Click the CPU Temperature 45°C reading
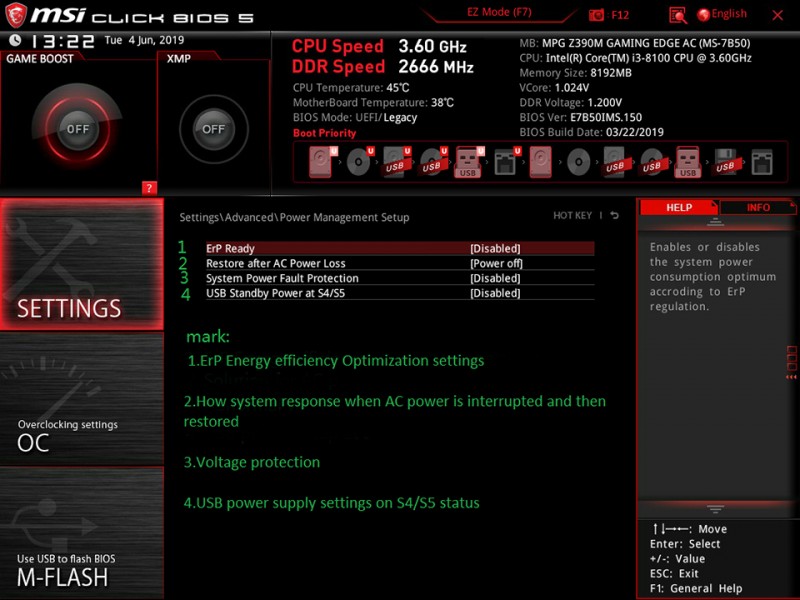Screen dimensions: 800x600 351,88
